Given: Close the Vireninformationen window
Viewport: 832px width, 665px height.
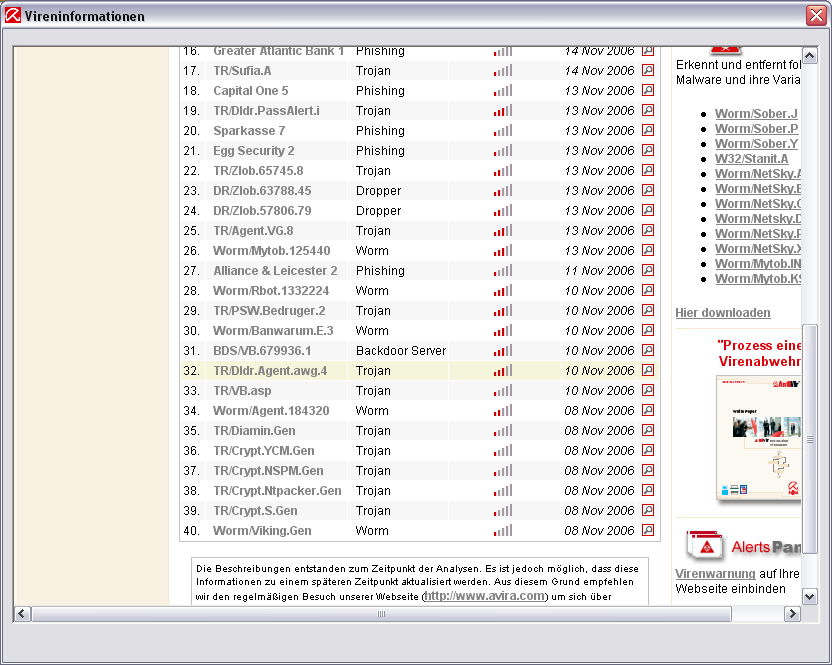Looking at the screenshot, I should pyautogui.click(x=815, y=16).
